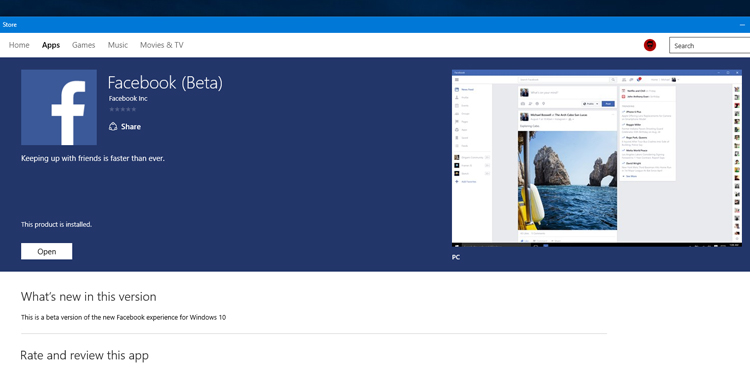
Task: Click the Facebook app logo tile
Action: pos(59,107)
